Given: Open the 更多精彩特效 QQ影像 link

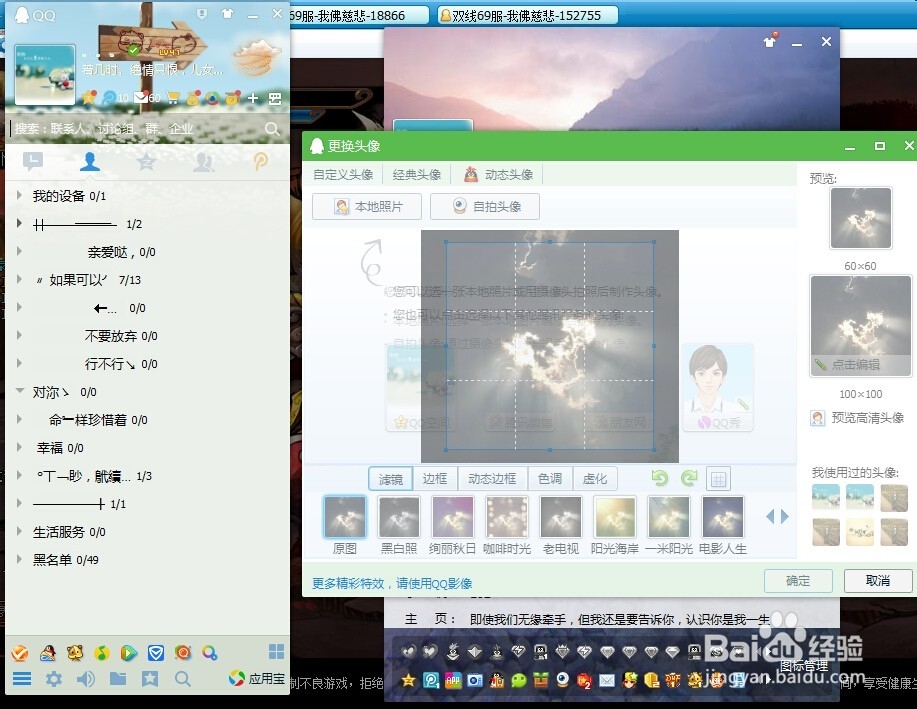Looking at the screenshot, I should [x=392, y=583].
